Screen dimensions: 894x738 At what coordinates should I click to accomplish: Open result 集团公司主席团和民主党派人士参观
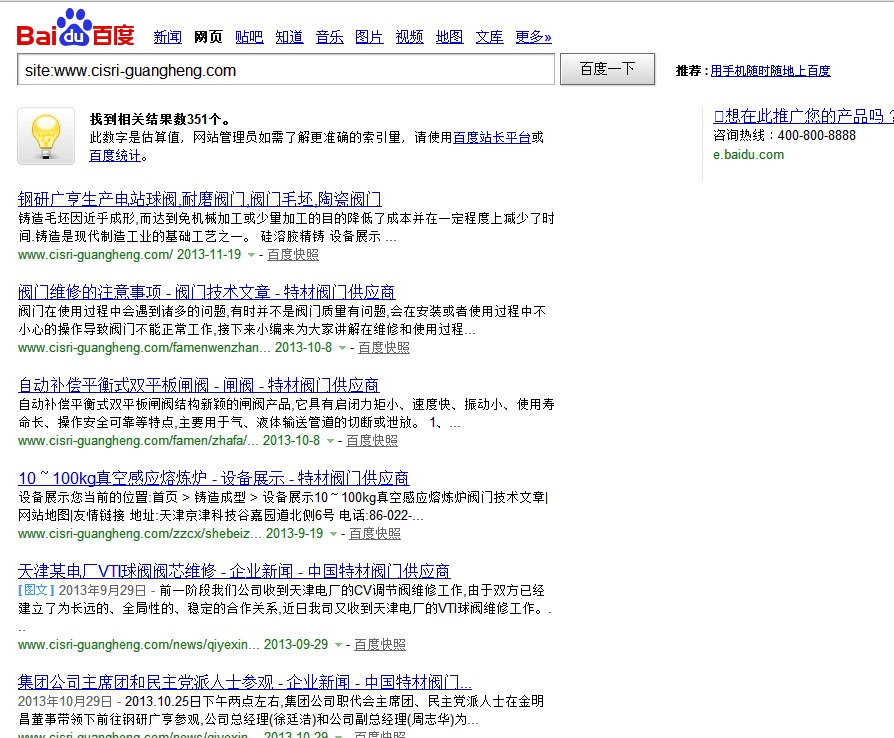point(245,682)
